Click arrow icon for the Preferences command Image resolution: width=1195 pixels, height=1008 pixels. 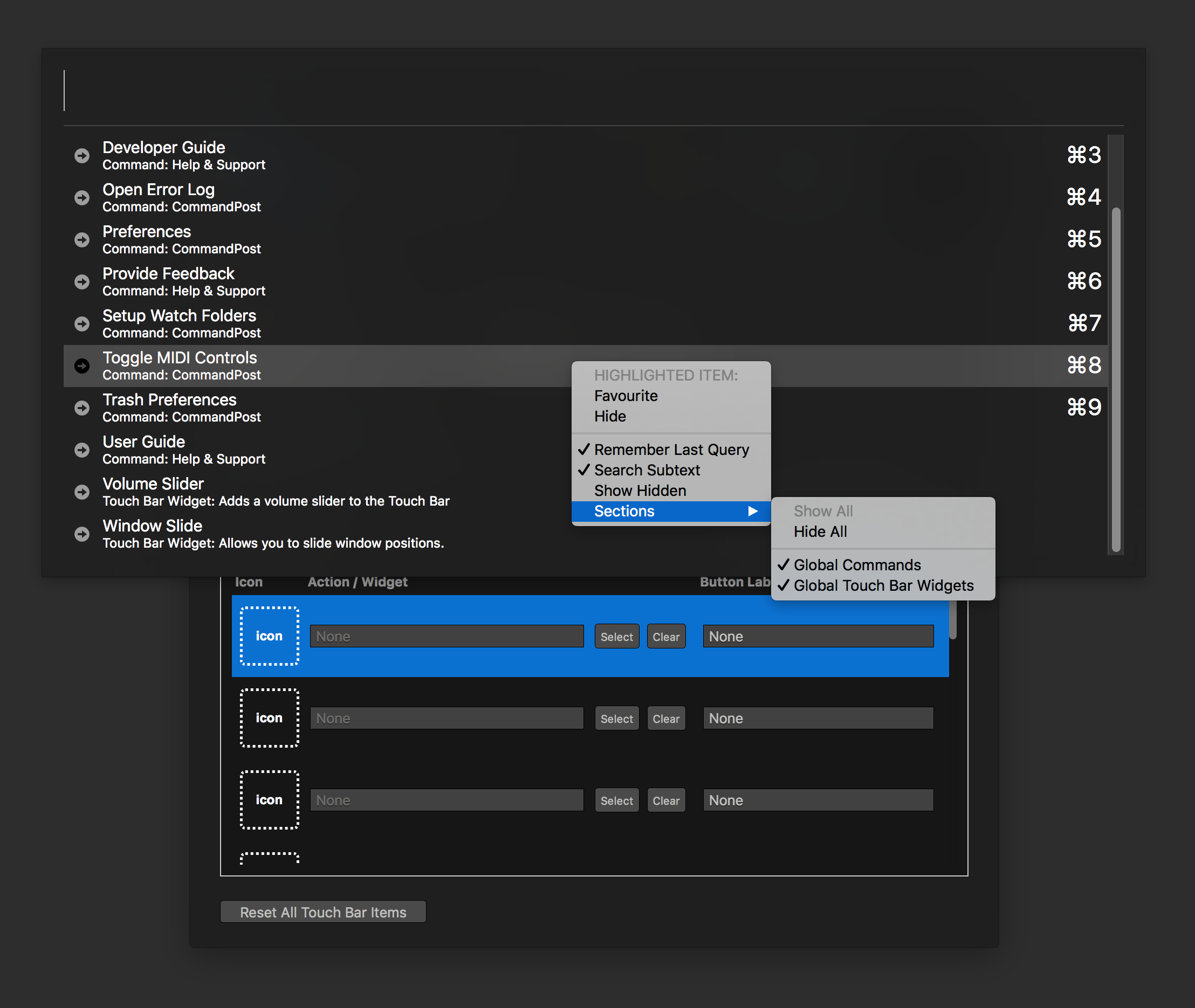pos(83,239)
